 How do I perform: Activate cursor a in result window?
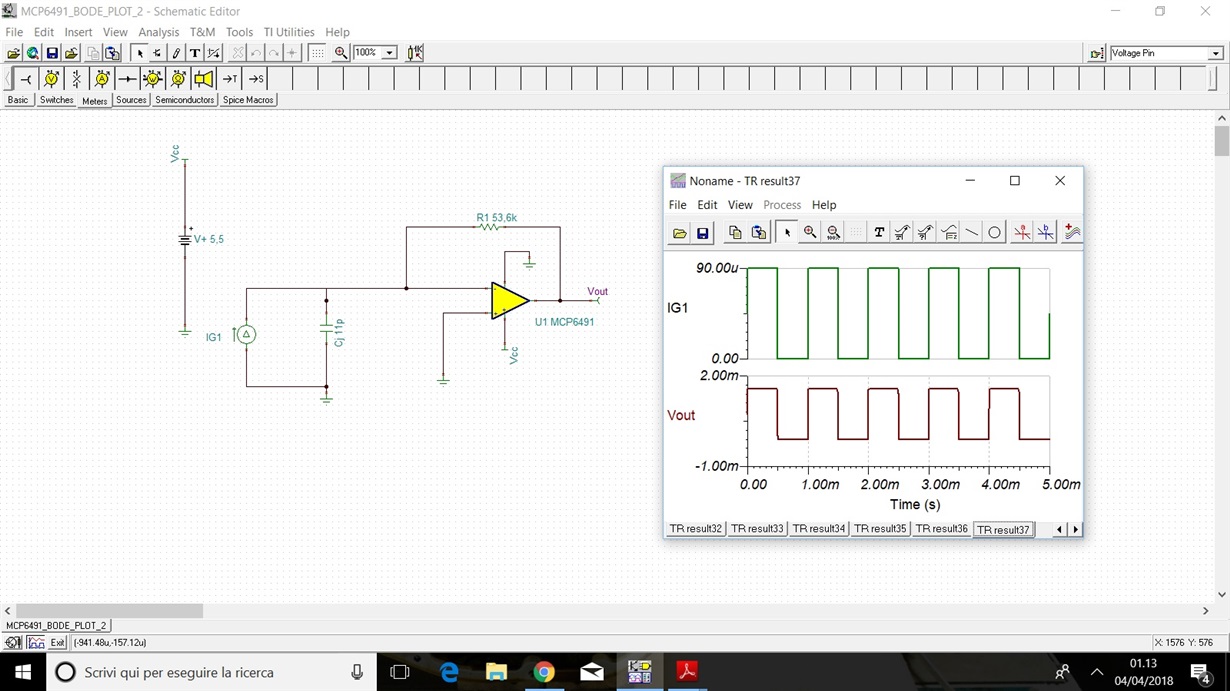tap(1022, 233)
